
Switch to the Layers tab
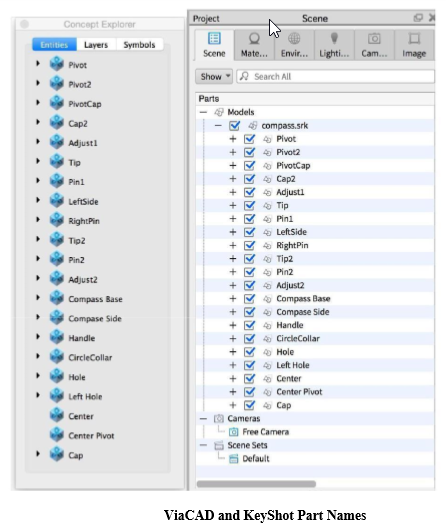click(x=96, y=45)
